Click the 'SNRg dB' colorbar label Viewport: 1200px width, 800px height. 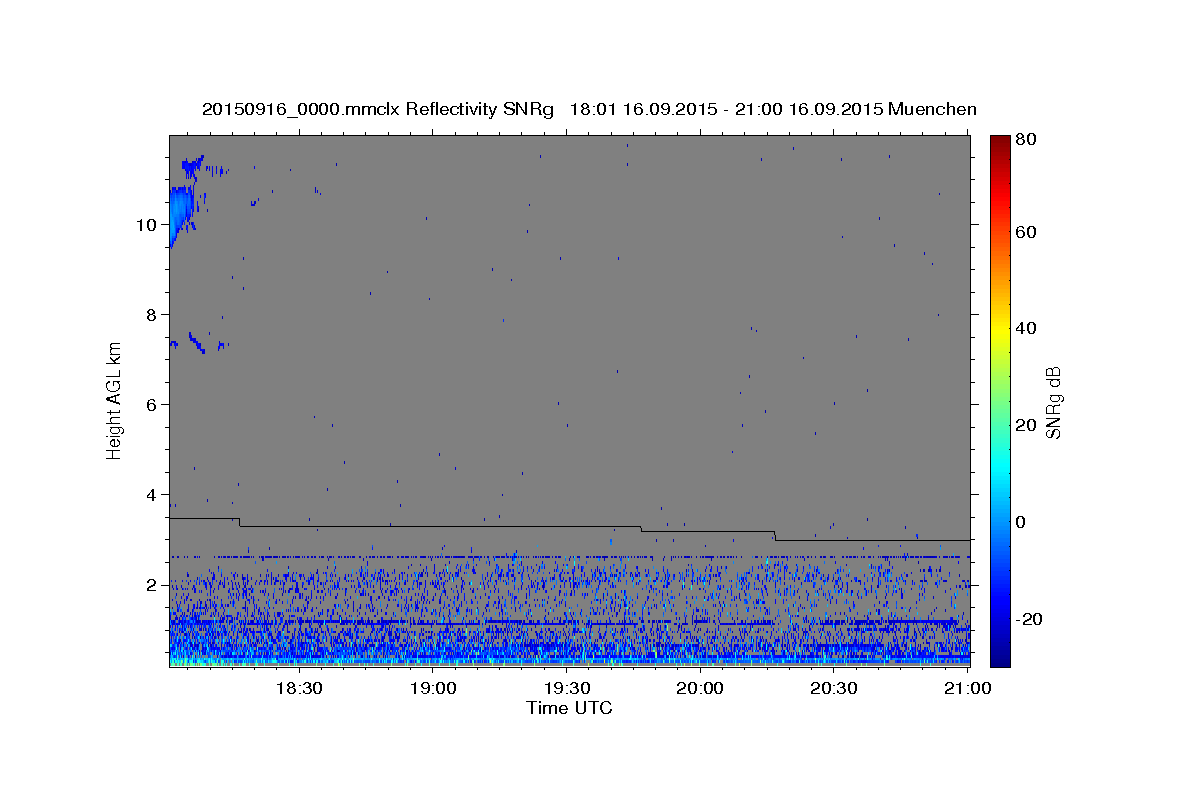tap(1052, 401)
